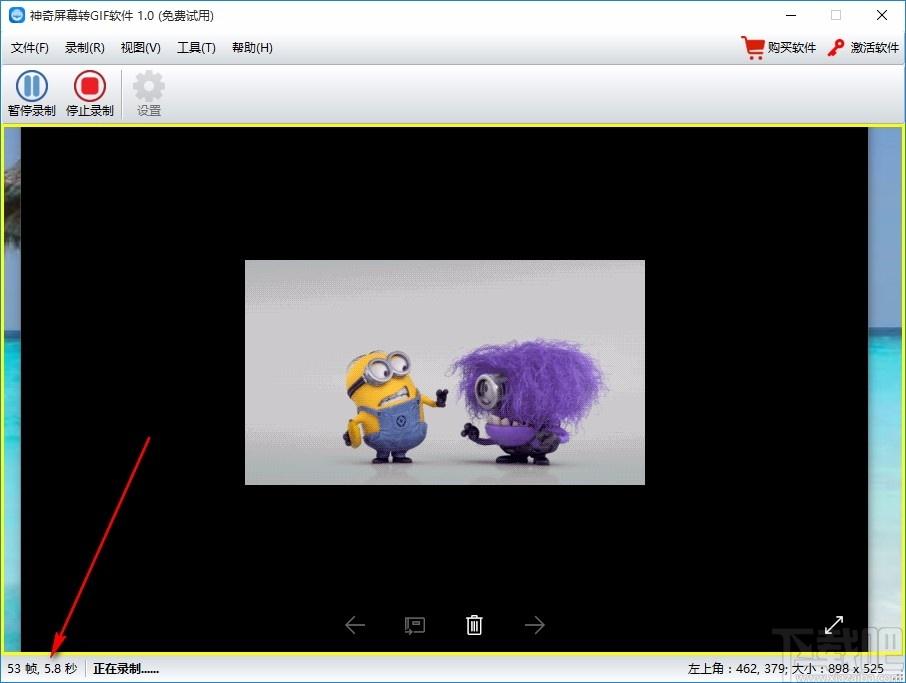Image resolution: width=906 pixels, height=683 pixels.
Task: Maximize the 神奇屏幕转GIF软件 window
Action: click(x=836, y=16)
